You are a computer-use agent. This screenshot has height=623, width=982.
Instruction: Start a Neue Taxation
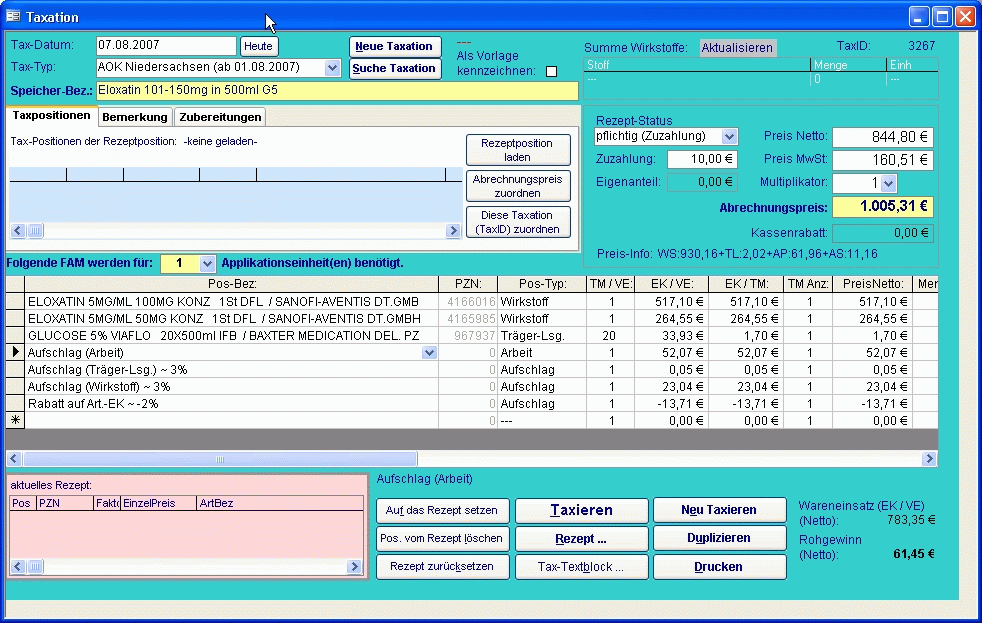coord(394,46)
